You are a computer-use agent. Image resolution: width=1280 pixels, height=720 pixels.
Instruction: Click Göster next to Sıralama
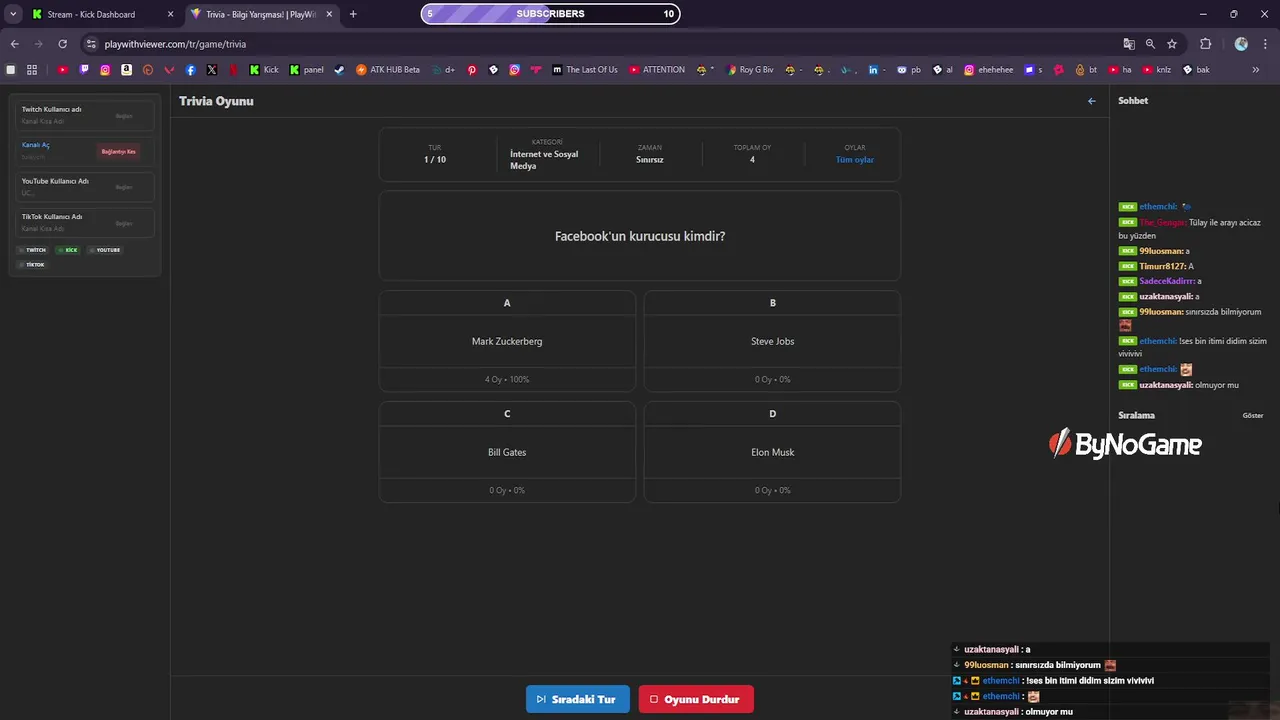pyautogui.click(x=1253, y=415)
